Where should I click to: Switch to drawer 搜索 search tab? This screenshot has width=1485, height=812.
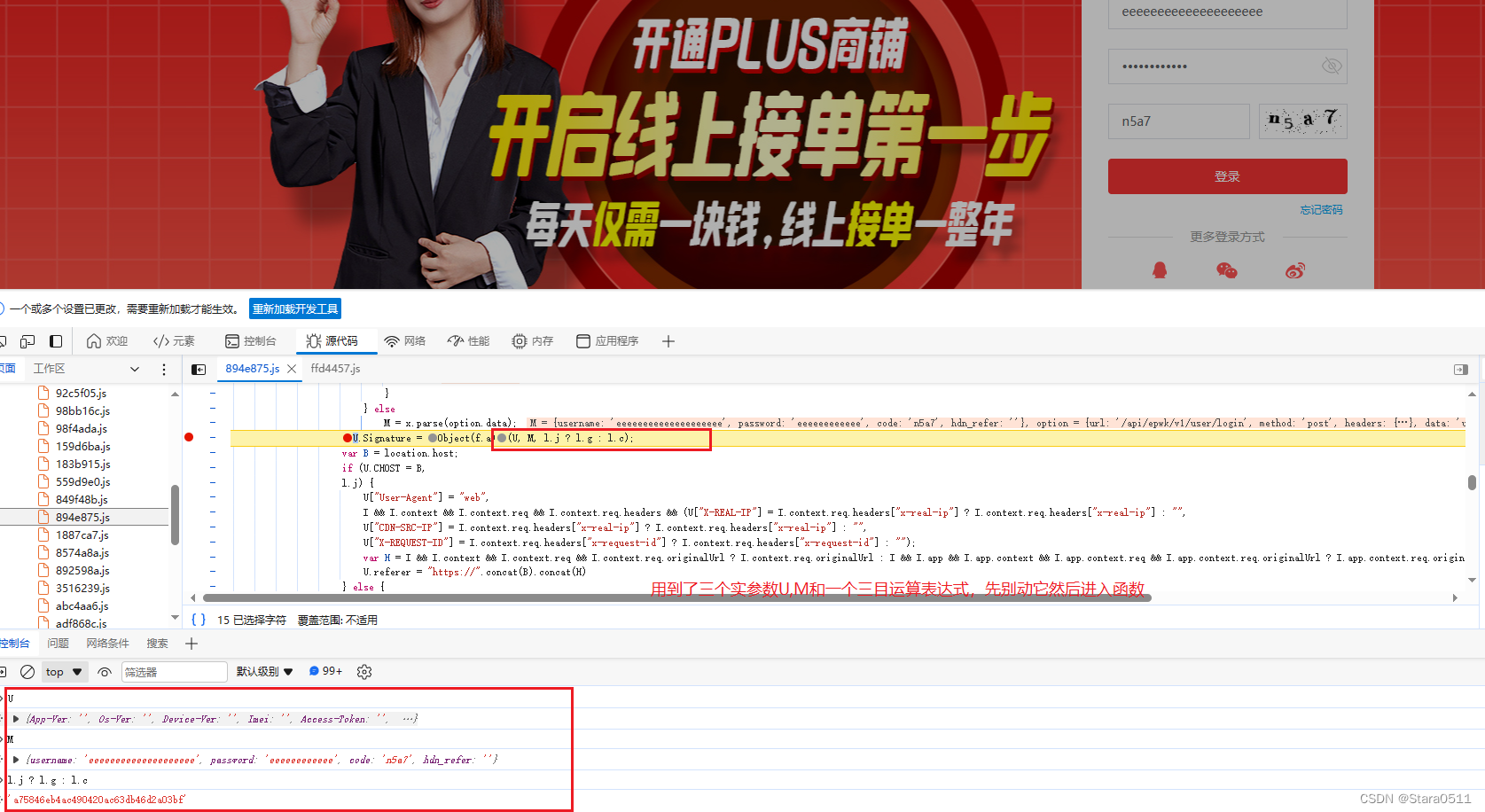coord(157,644)
